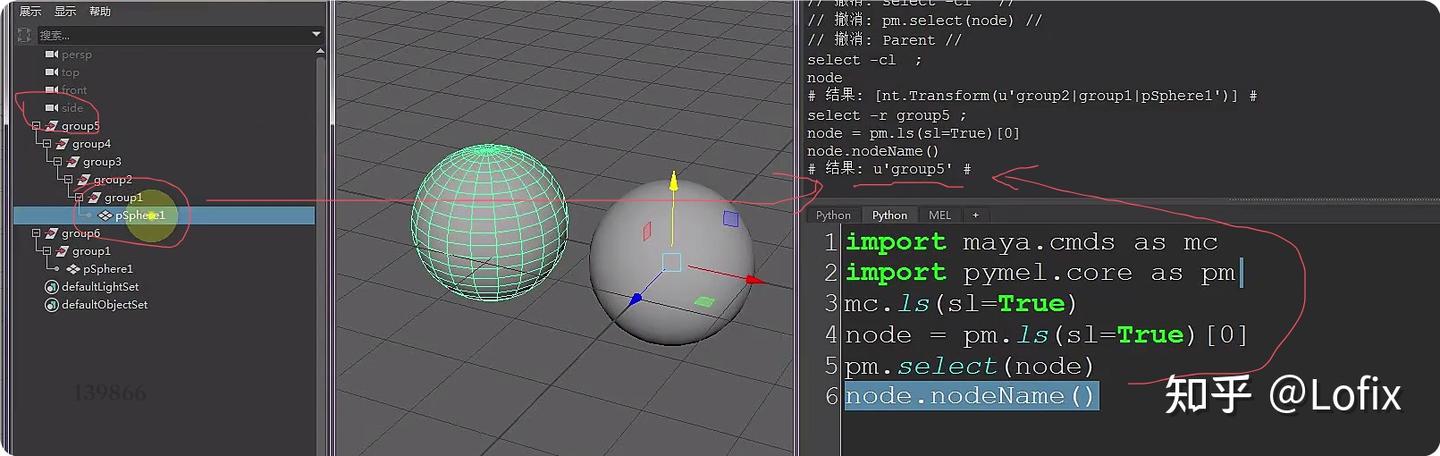
Task: Click history line 'select -cl ;'
Action: (x=864, y=60)
